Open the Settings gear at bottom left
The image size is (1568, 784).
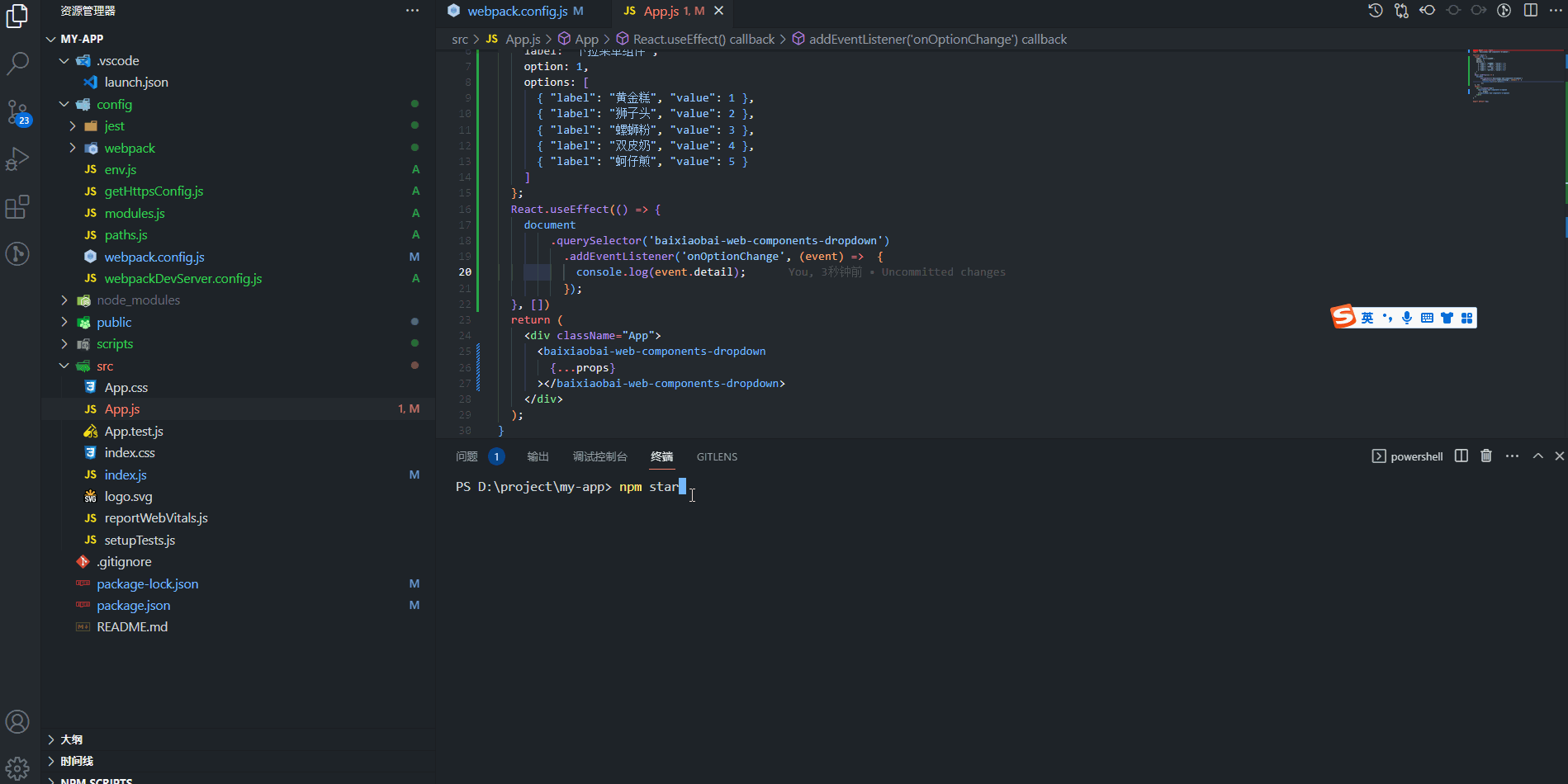[18, 767]
